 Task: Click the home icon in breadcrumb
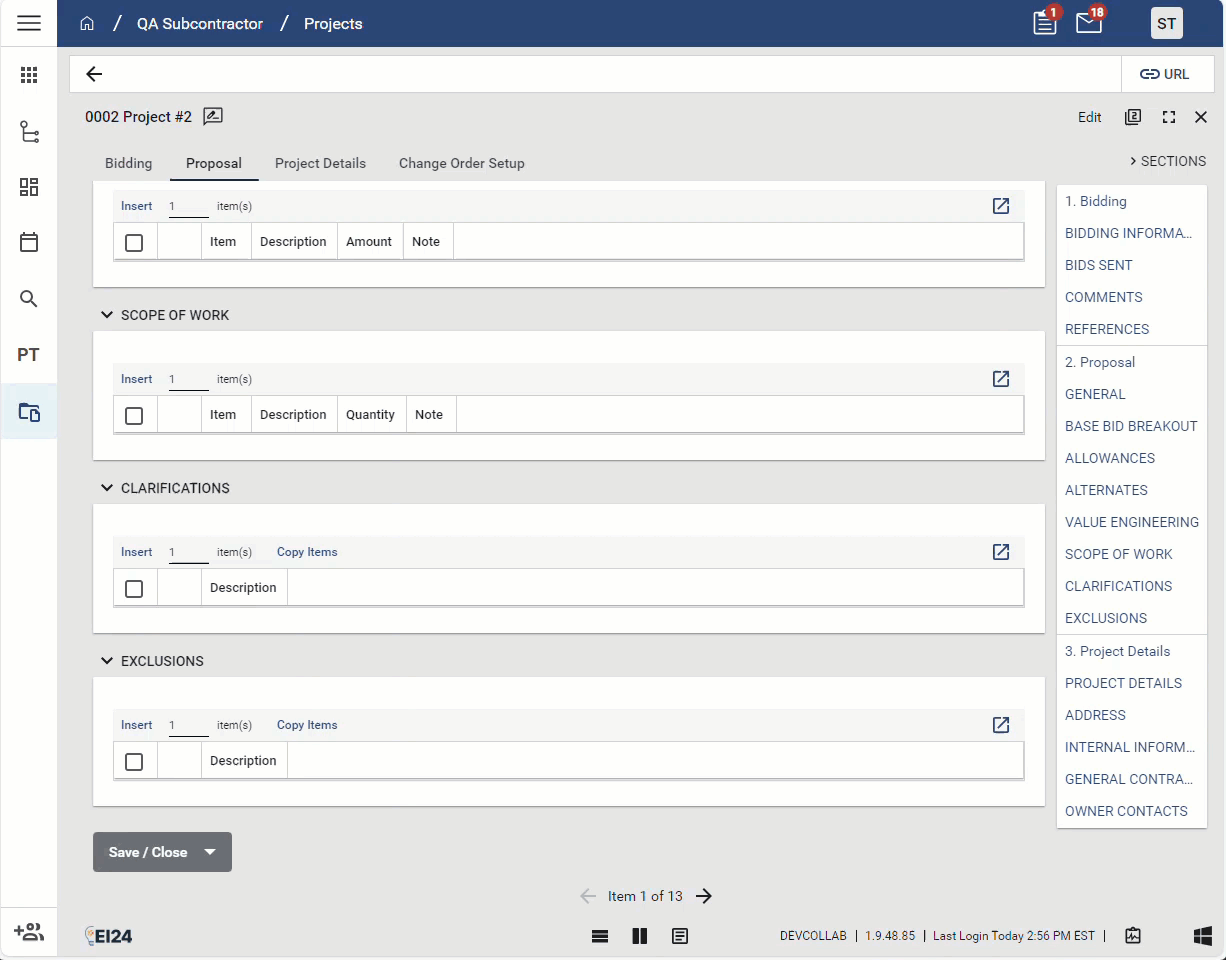(x=87, y=23)
